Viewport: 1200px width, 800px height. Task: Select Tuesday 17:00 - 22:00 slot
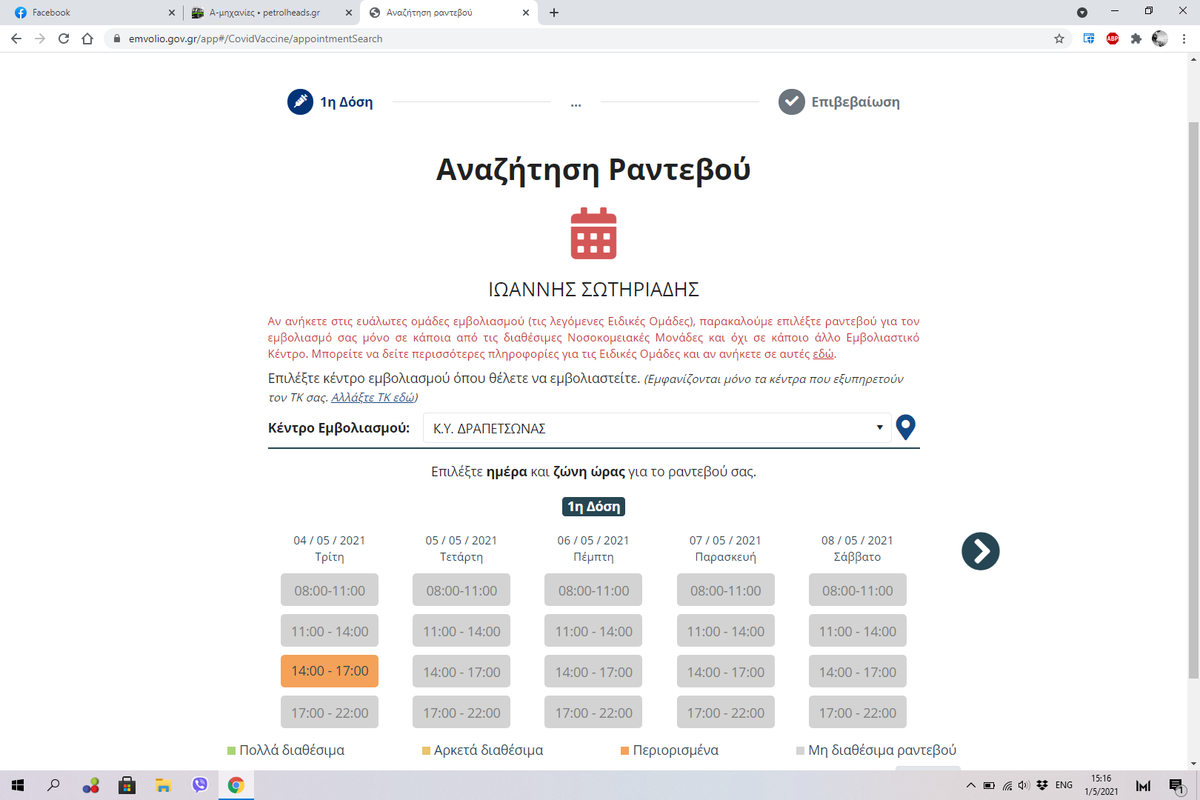(330, 712)
